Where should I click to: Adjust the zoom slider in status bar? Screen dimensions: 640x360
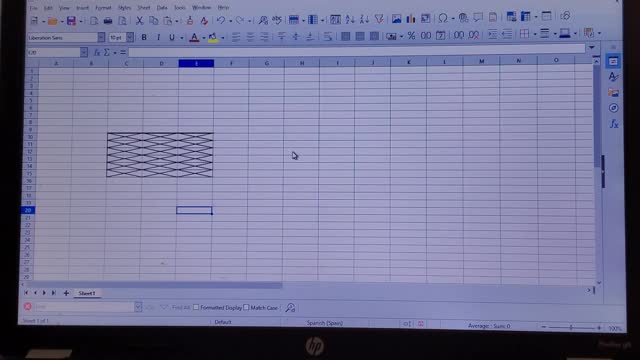(x=571, y=327)
